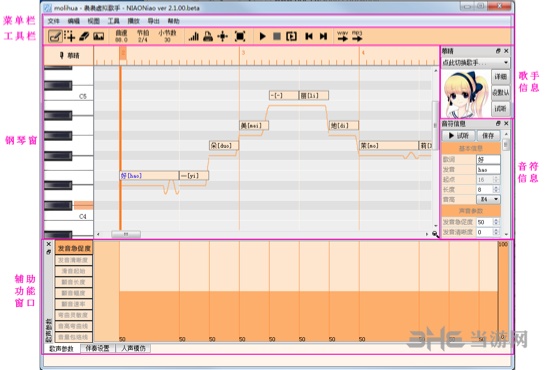Switch to the 伴奏设置 tab
Image resolution: width=546 pixels, height=370 pixels.
click(98, 348)
